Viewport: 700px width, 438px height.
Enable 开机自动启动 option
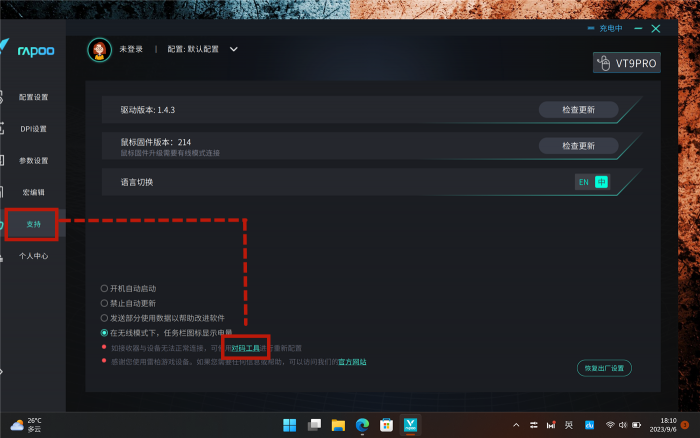[104, 288]
